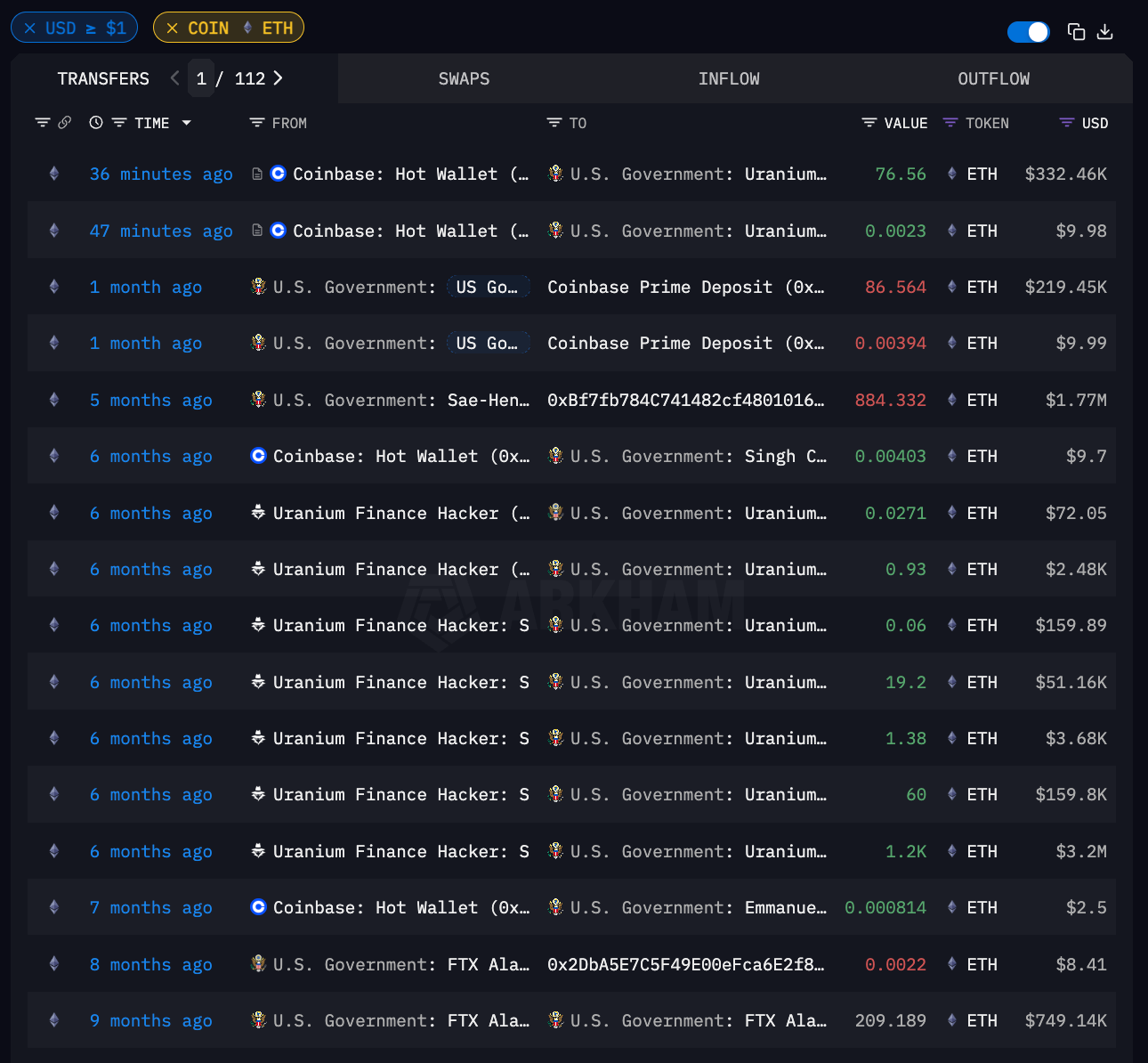Open the USD column filter
The image size is (1148, 1063).
1067,123
